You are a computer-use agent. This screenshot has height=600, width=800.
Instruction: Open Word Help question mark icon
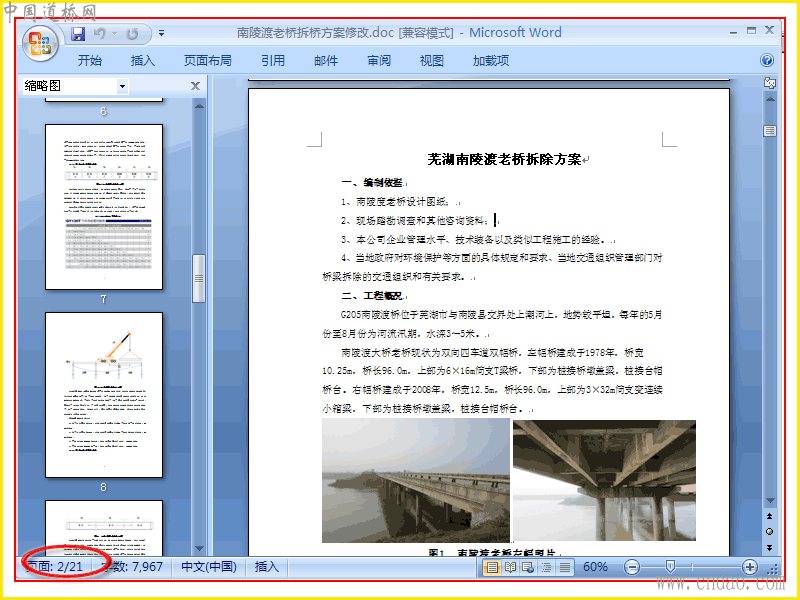[766, 60]
